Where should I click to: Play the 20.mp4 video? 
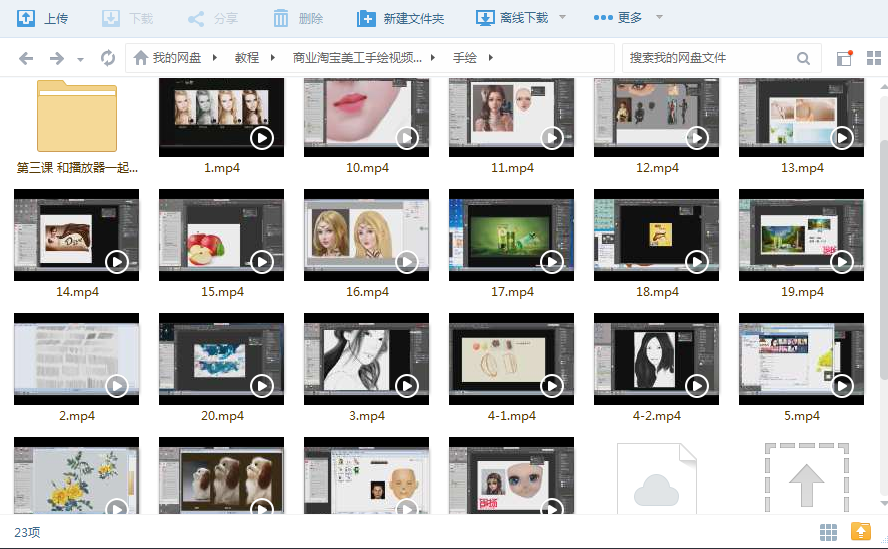point(262,386)
